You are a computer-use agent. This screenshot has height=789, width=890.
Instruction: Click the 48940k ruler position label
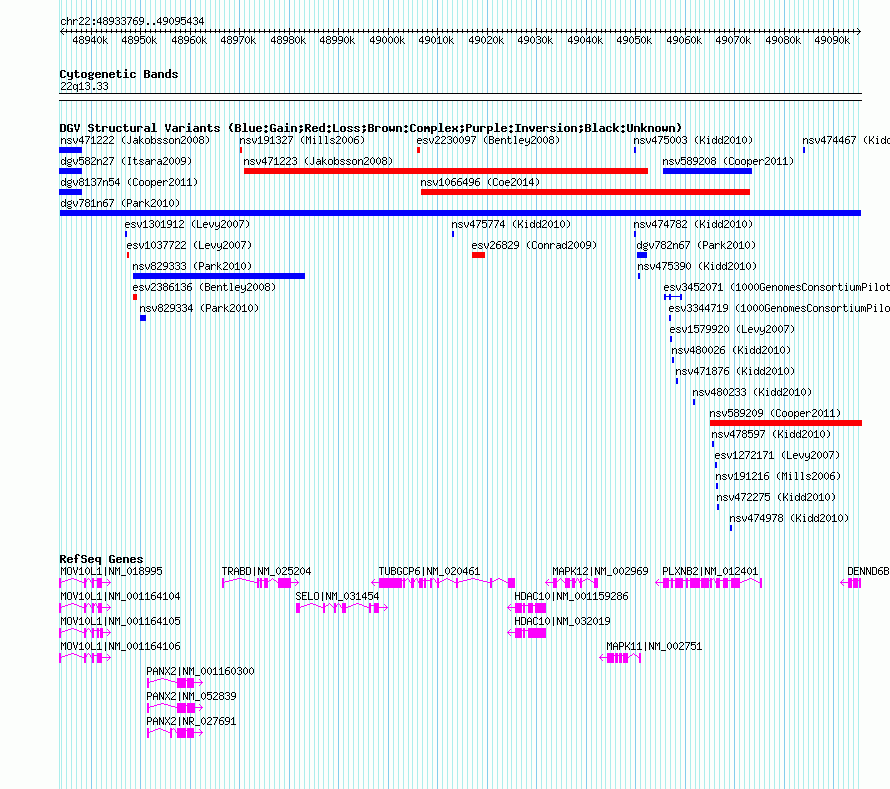90,40
